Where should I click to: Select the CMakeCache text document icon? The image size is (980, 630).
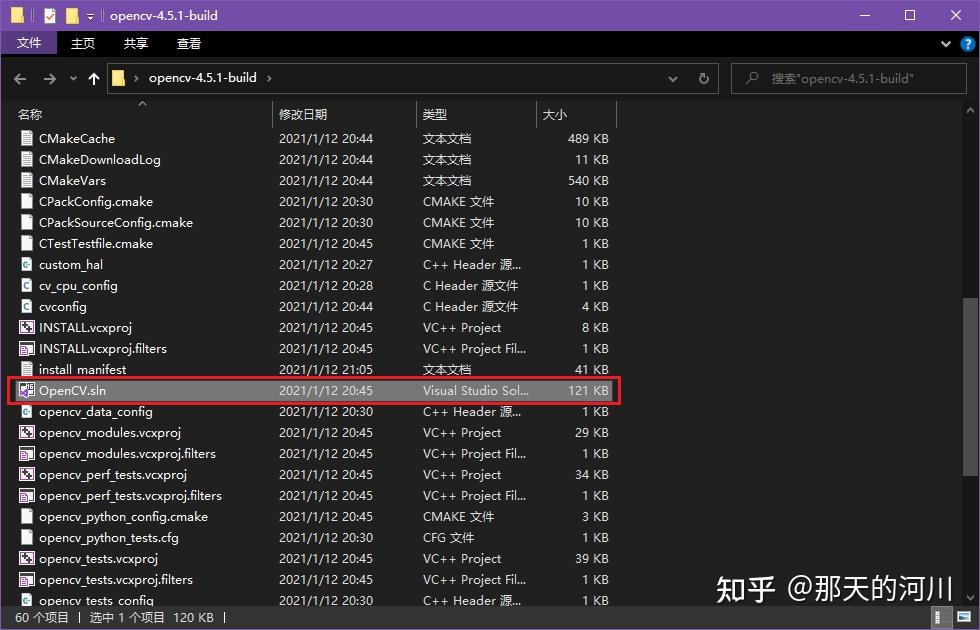pos(25,138)
